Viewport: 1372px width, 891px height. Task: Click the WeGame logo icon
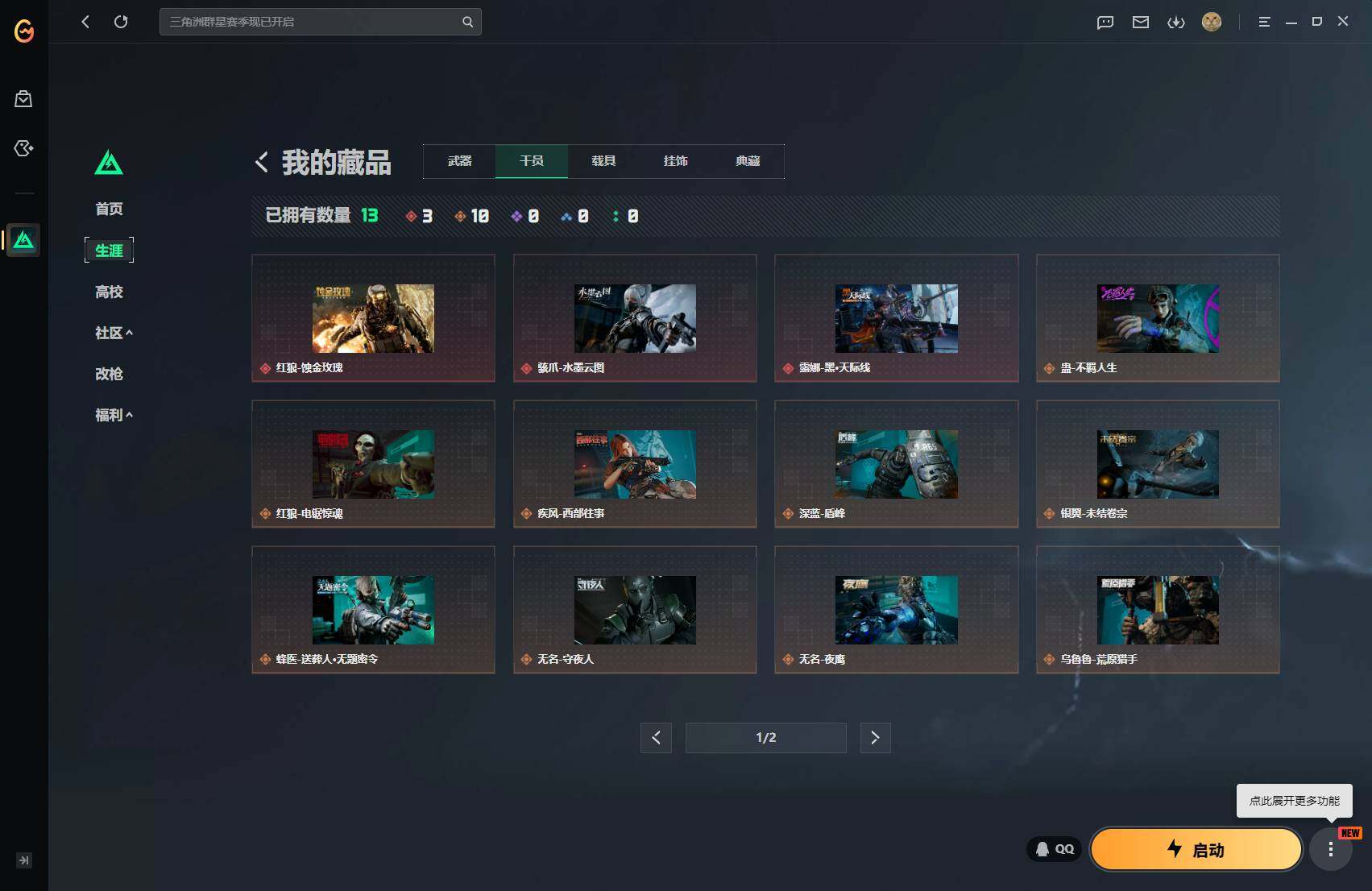coord(24,31)
